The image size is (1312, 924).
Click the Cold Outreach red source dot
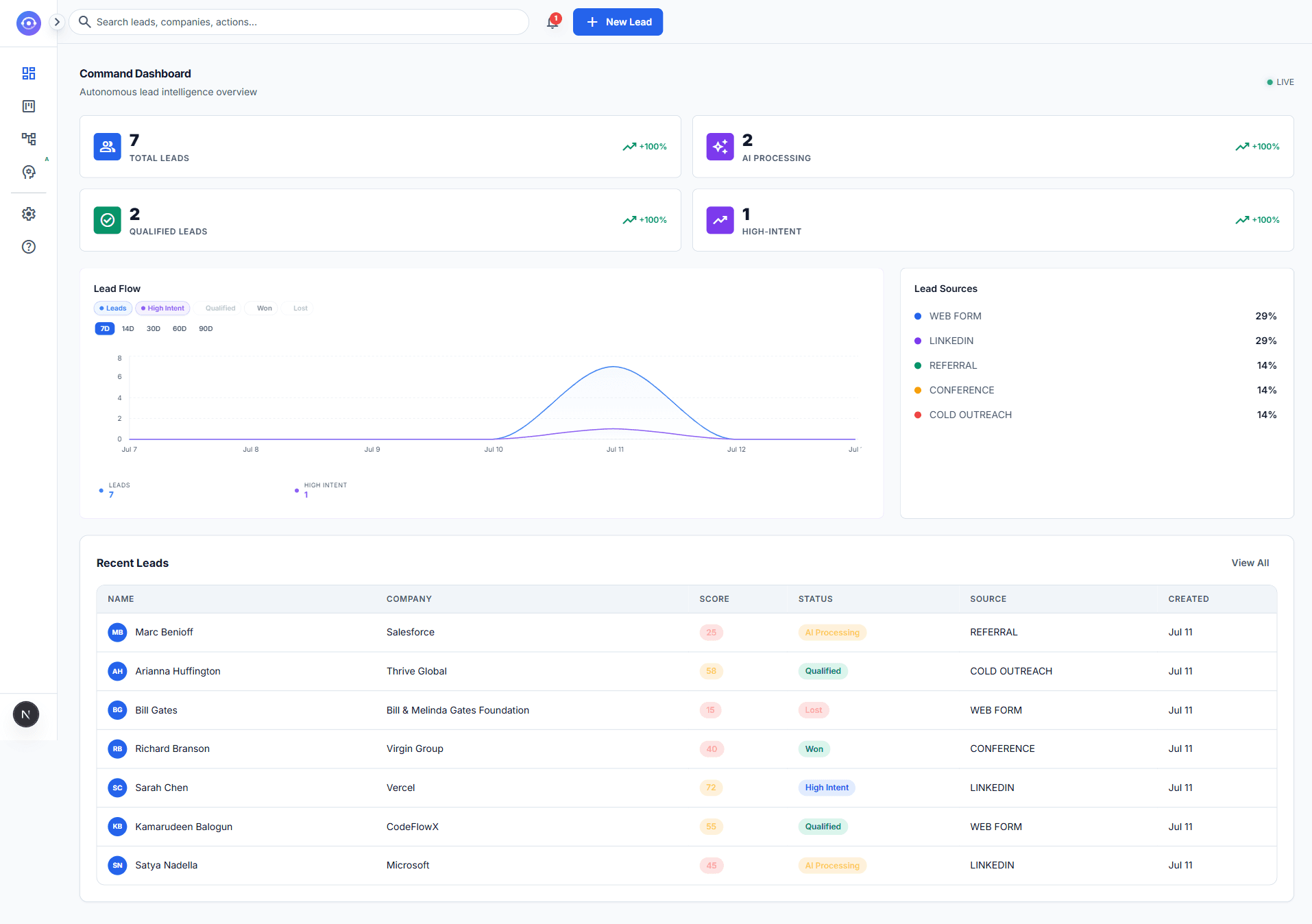(x=918, y=415)
